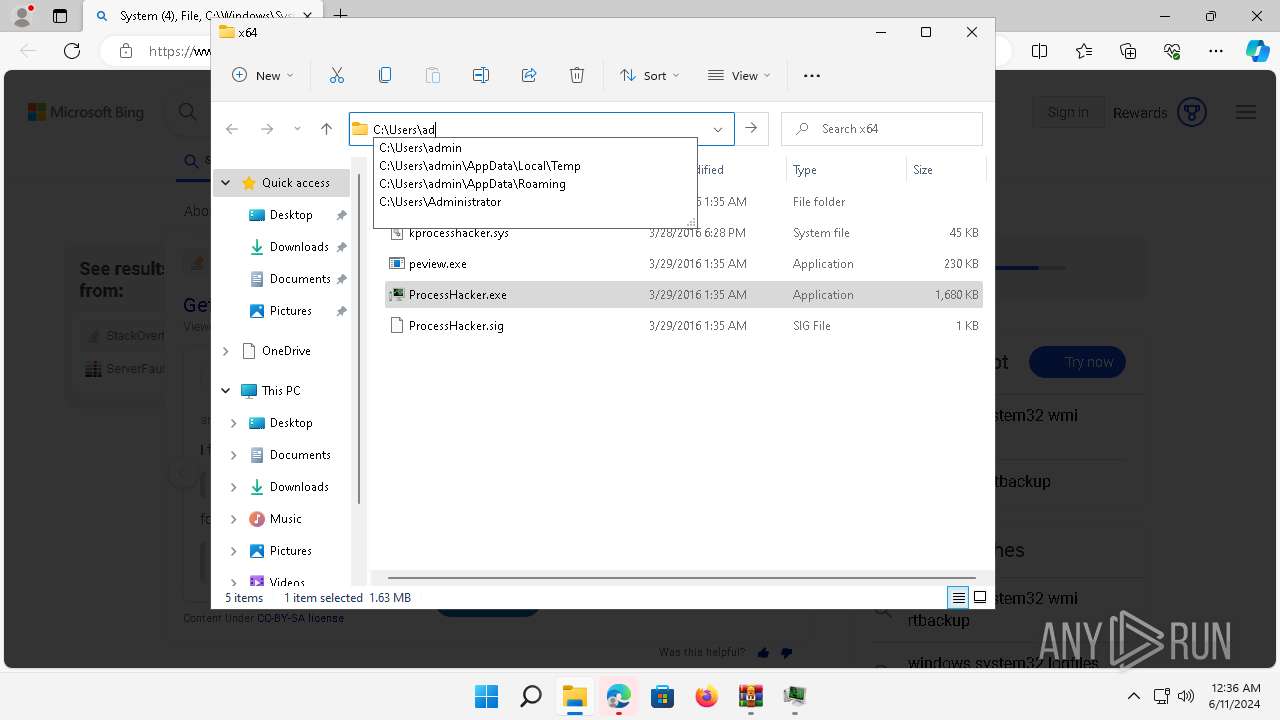Viewport: 1280px width, 720px height.
Task: Go back with the Explorer back arrow
Action: [x=232, y=129]
